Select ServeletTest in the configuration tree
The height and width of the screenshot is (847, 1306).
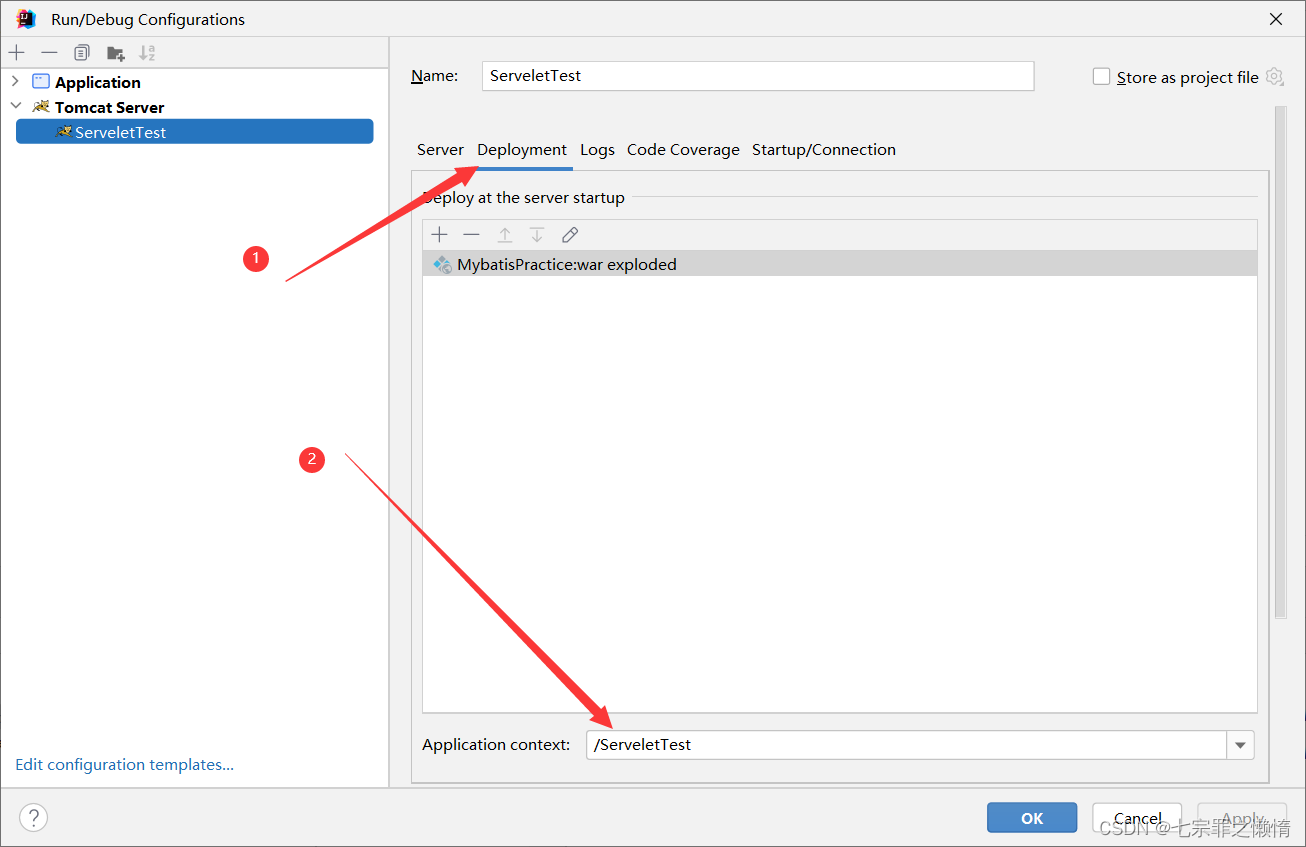pyautogui.click(x=195, y=132)
